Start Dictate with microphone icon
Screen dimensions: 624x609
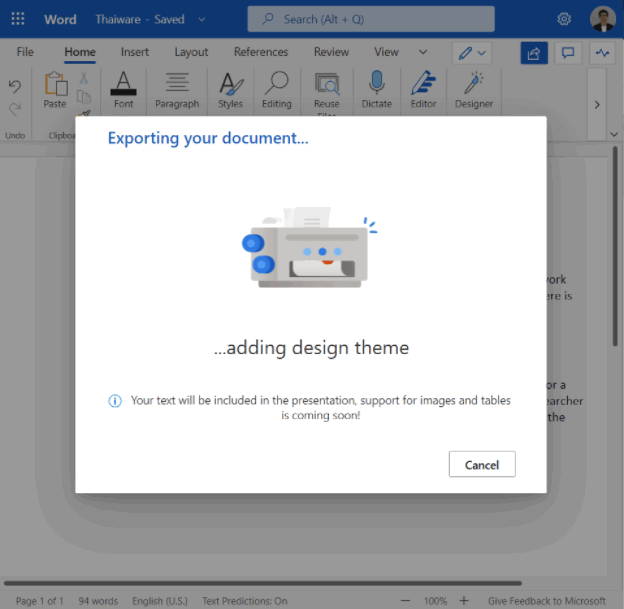click(x=376, y=90)
